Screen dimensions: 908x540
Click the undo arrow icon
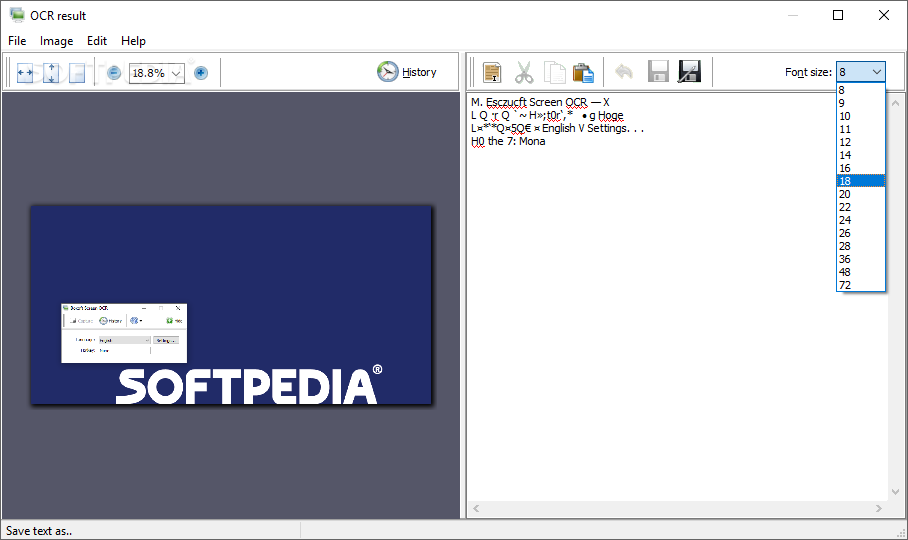(x=624, y=73)
